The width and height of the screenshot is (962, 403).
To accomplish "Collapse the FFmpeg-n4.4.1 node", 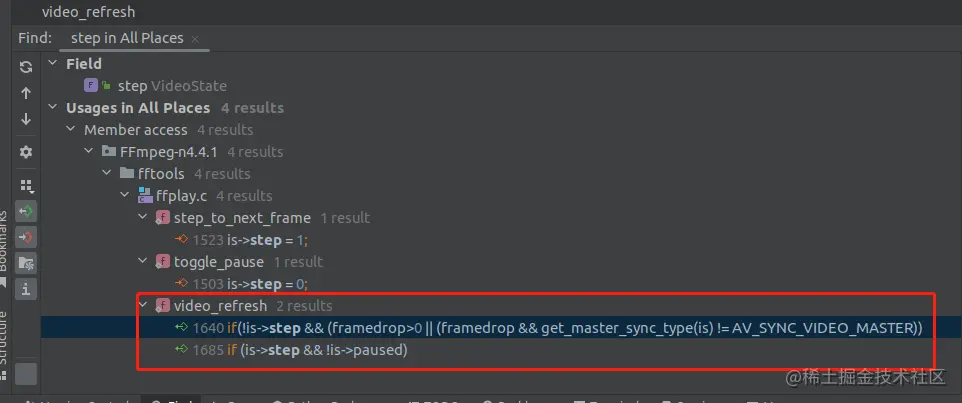I will click(89, 152).
